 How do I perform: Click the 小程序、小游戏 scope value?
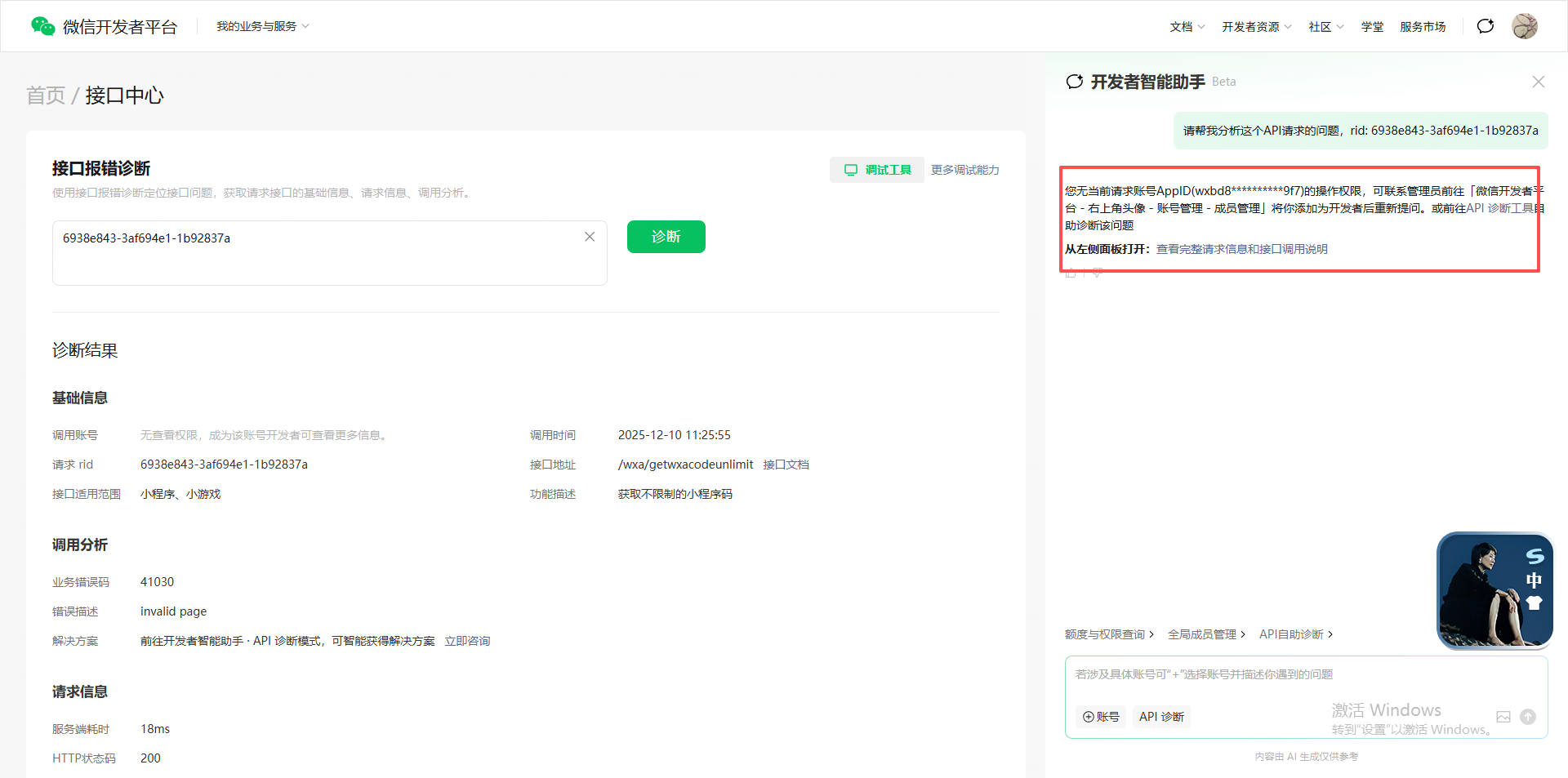180,494
